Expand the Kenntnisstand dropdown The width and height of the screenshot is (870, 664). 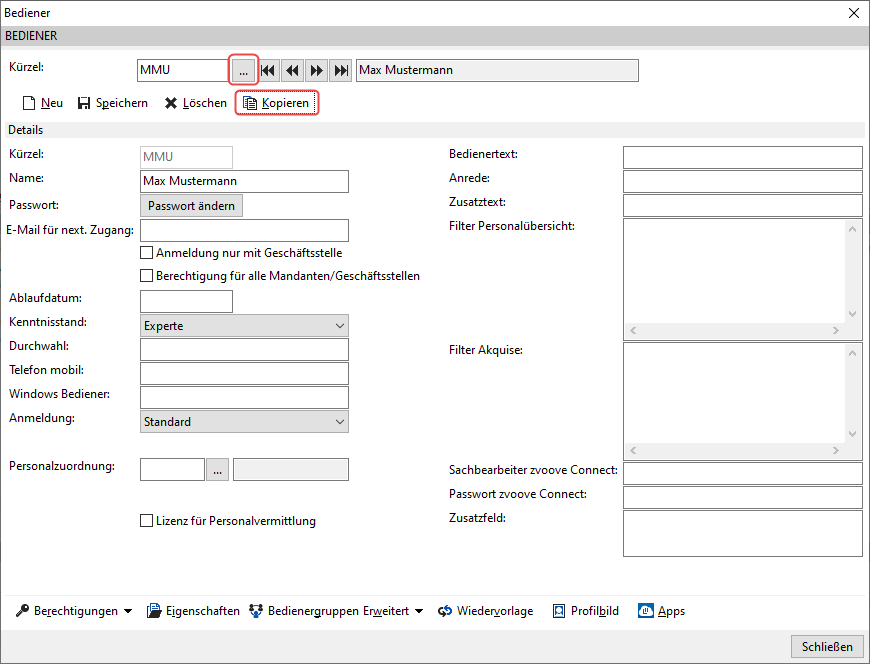pos(340,326)
